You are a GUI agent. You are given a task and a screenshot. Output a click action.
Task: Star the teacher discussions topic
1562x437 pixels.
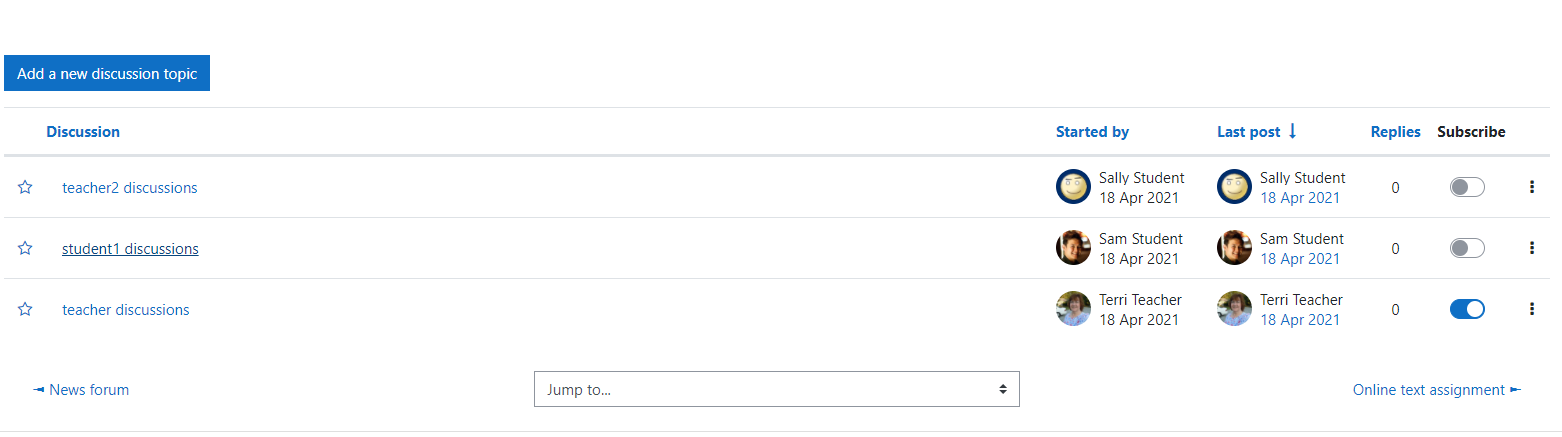click(x=25, y=309)
